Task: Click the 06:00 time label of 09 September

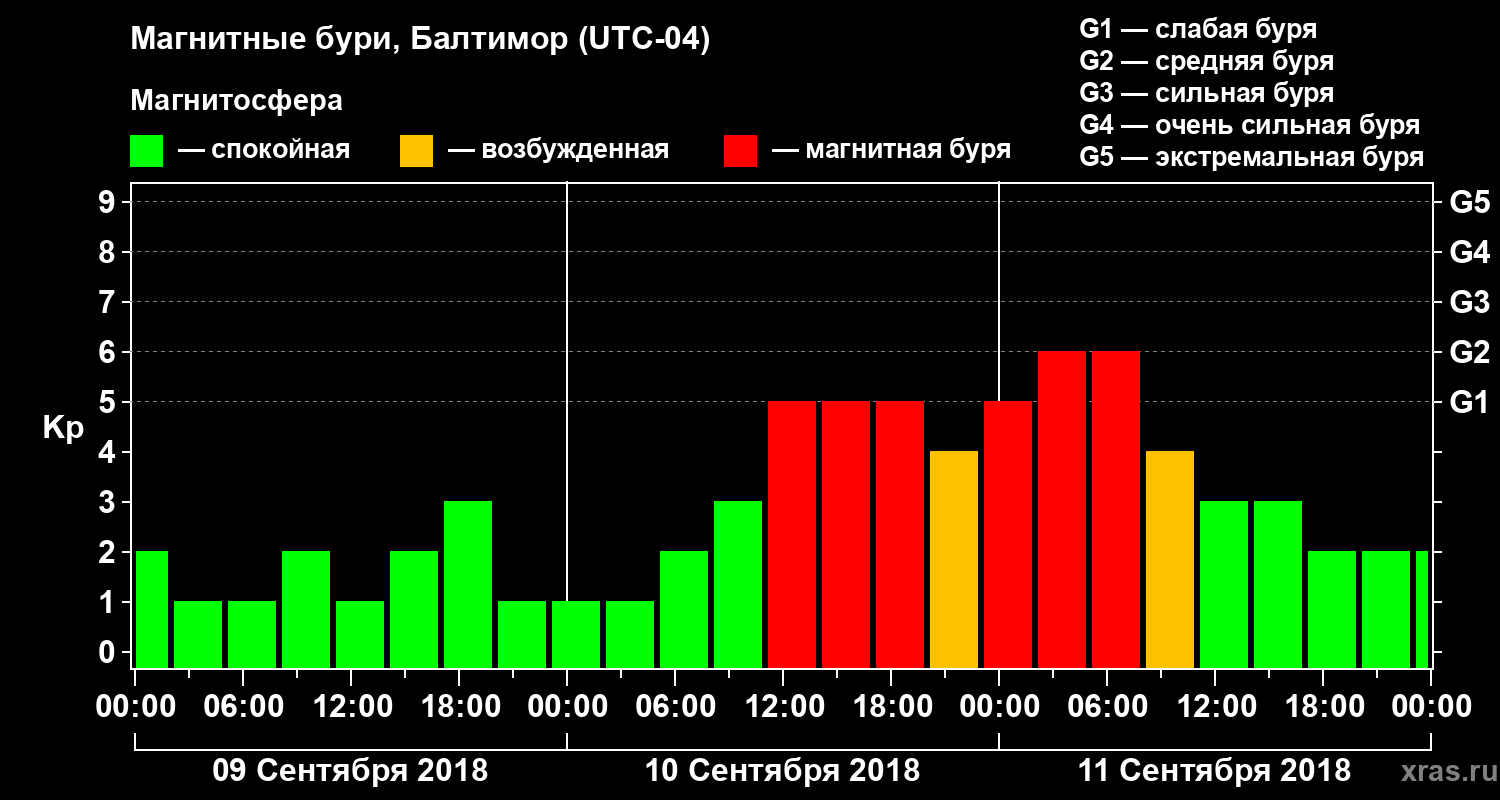Action: pos(243,707)
